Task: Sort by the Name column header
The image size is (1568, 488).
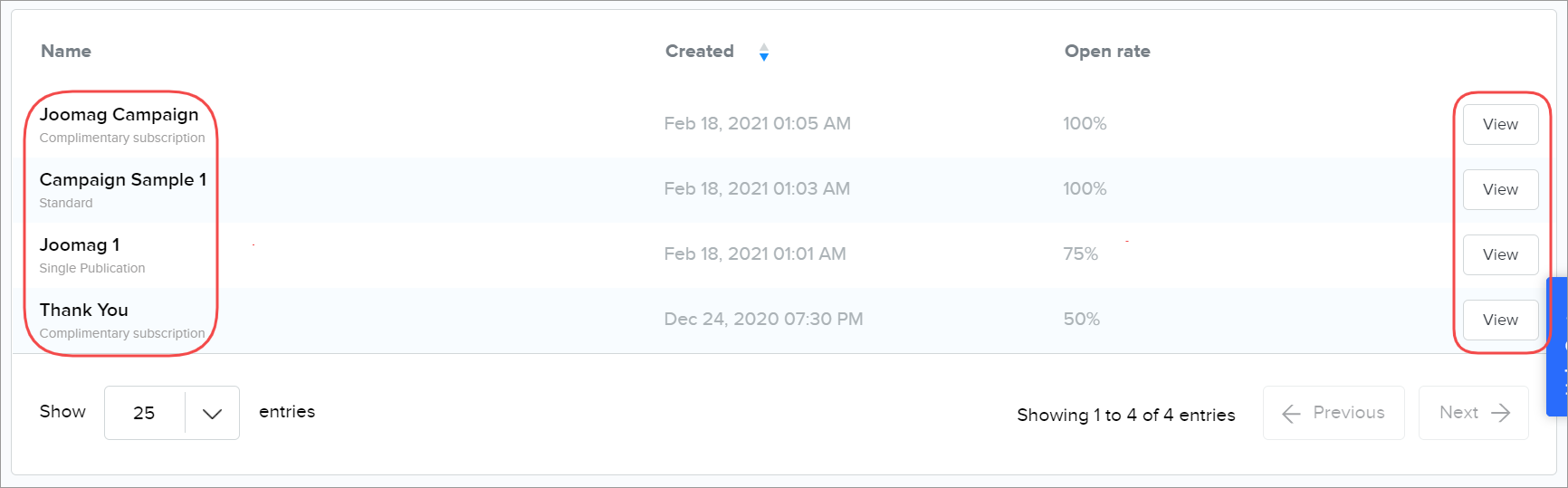Action: [66, 52]
